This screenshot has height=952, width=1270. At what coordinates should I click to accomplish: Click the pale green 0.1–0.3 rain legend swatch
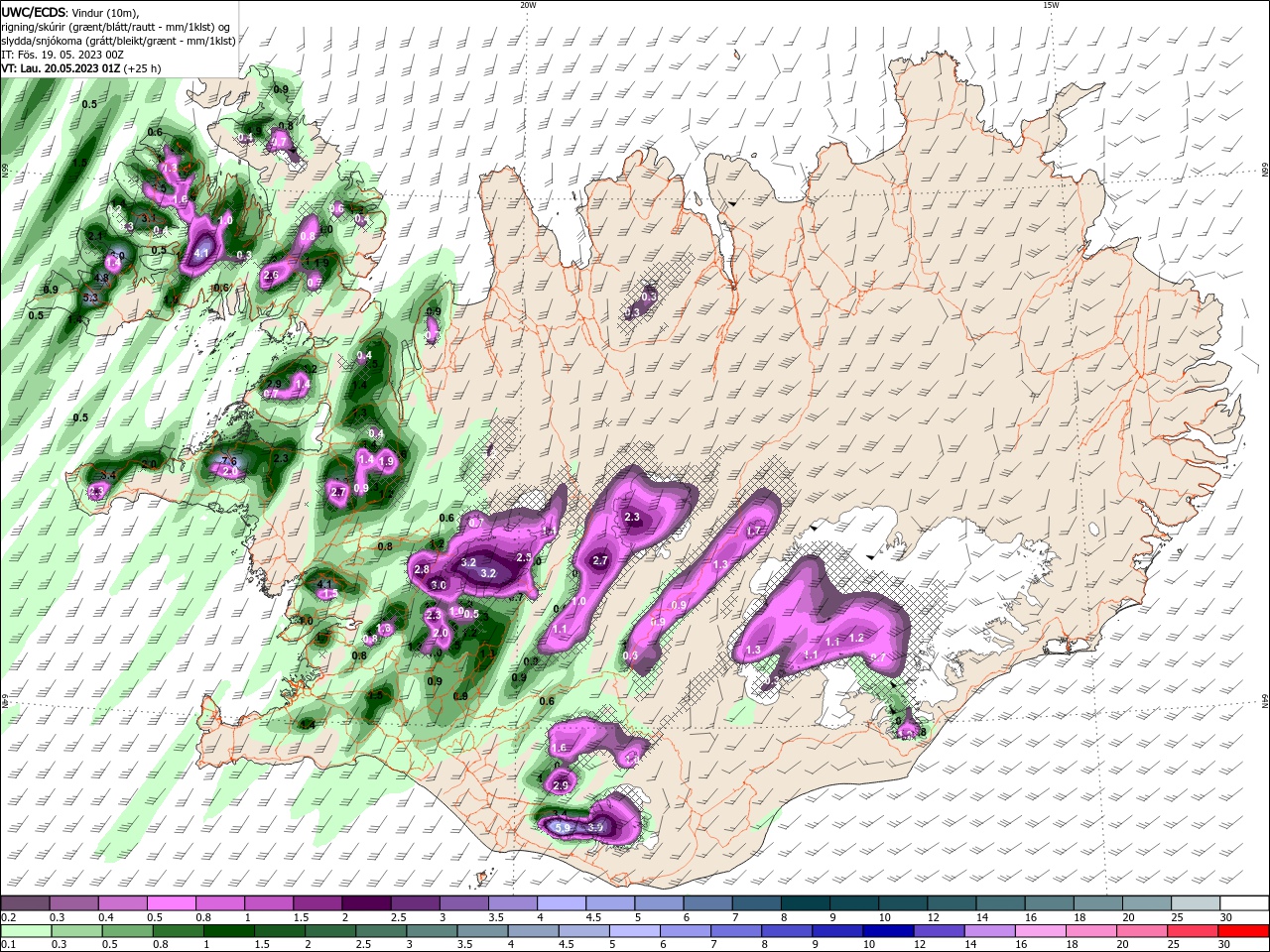coord(25,931)
